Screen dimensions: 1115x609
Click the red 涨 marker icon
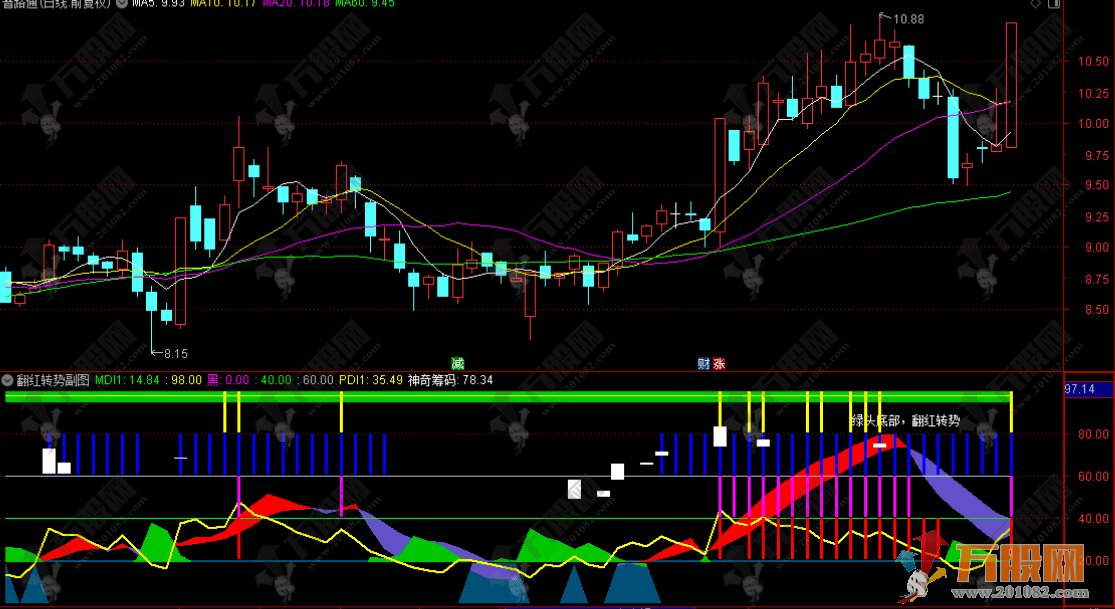(719, 364)
